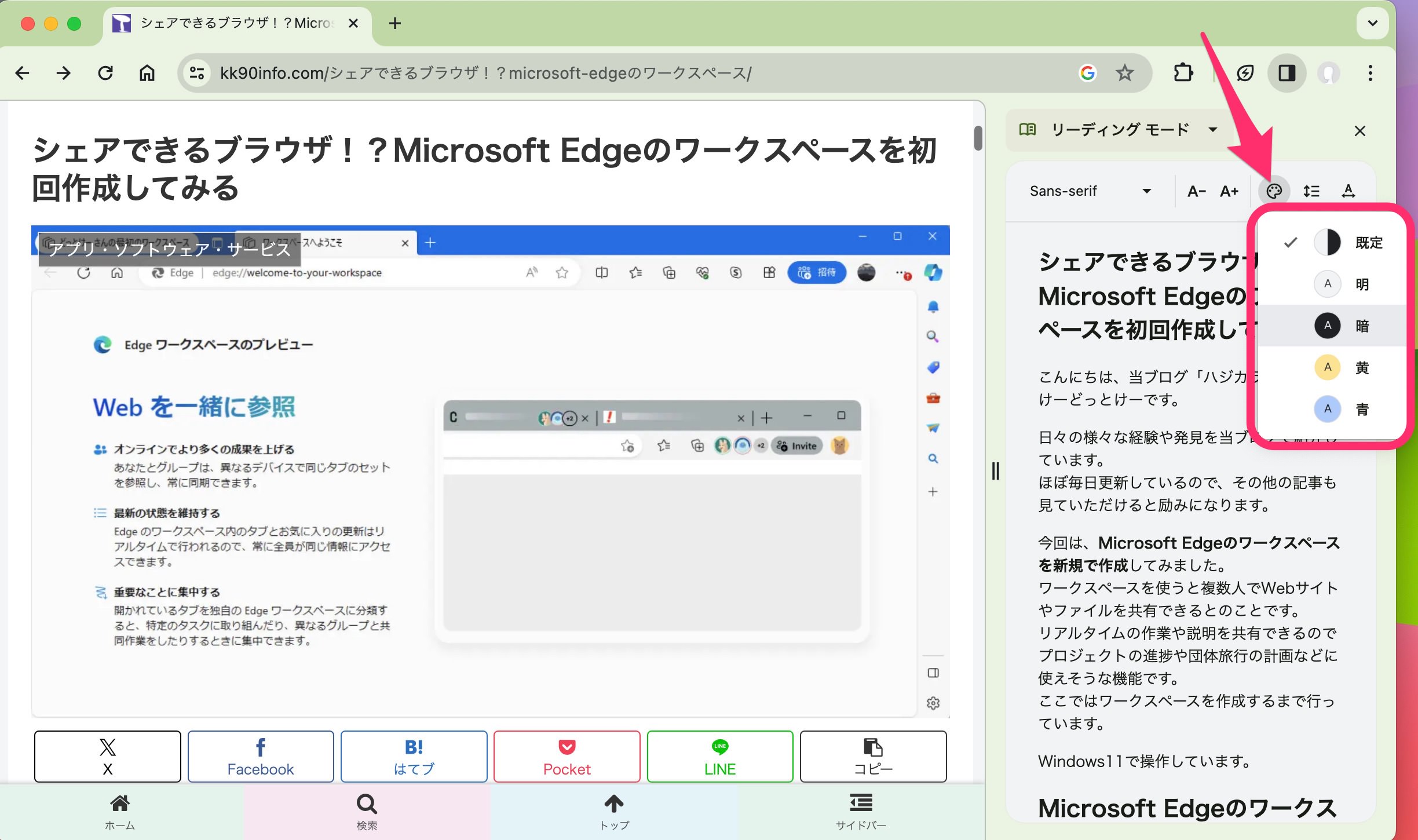Click the Google icon in address bar

[x=1088, y=73]
